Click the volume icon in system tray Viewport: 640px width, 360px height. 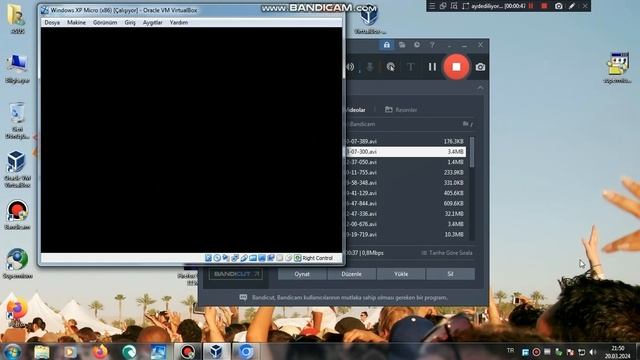point(593,352)
